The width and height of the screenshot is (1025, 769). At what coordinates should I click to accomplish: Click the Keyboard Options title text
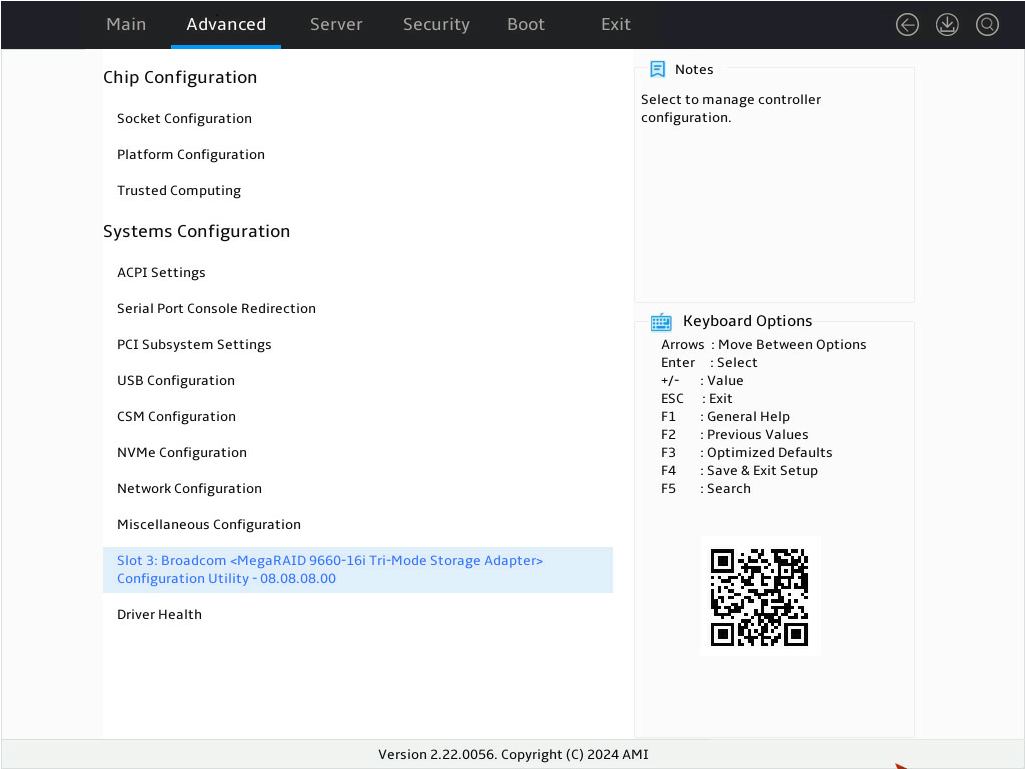pyautogui.click(x=747, y=321)
